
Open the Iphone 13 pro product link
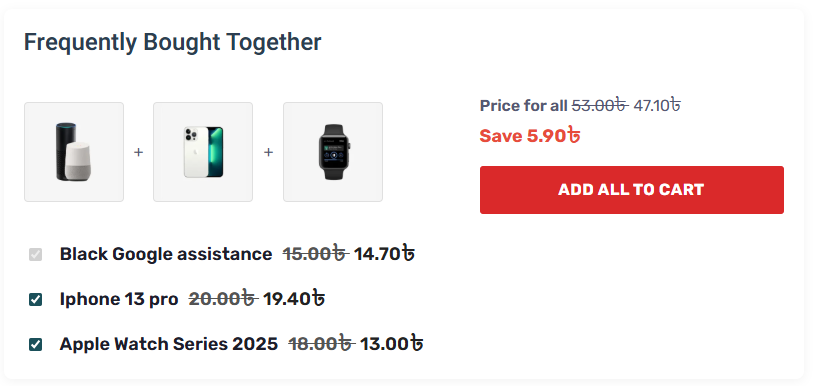(119, 300)
